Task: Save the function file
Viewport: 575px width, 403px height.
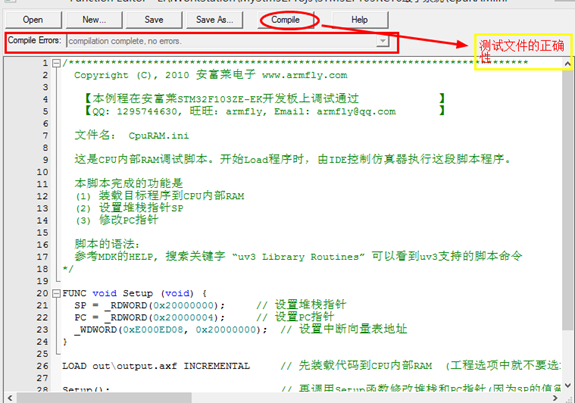Action: click(x=154, y=20)
